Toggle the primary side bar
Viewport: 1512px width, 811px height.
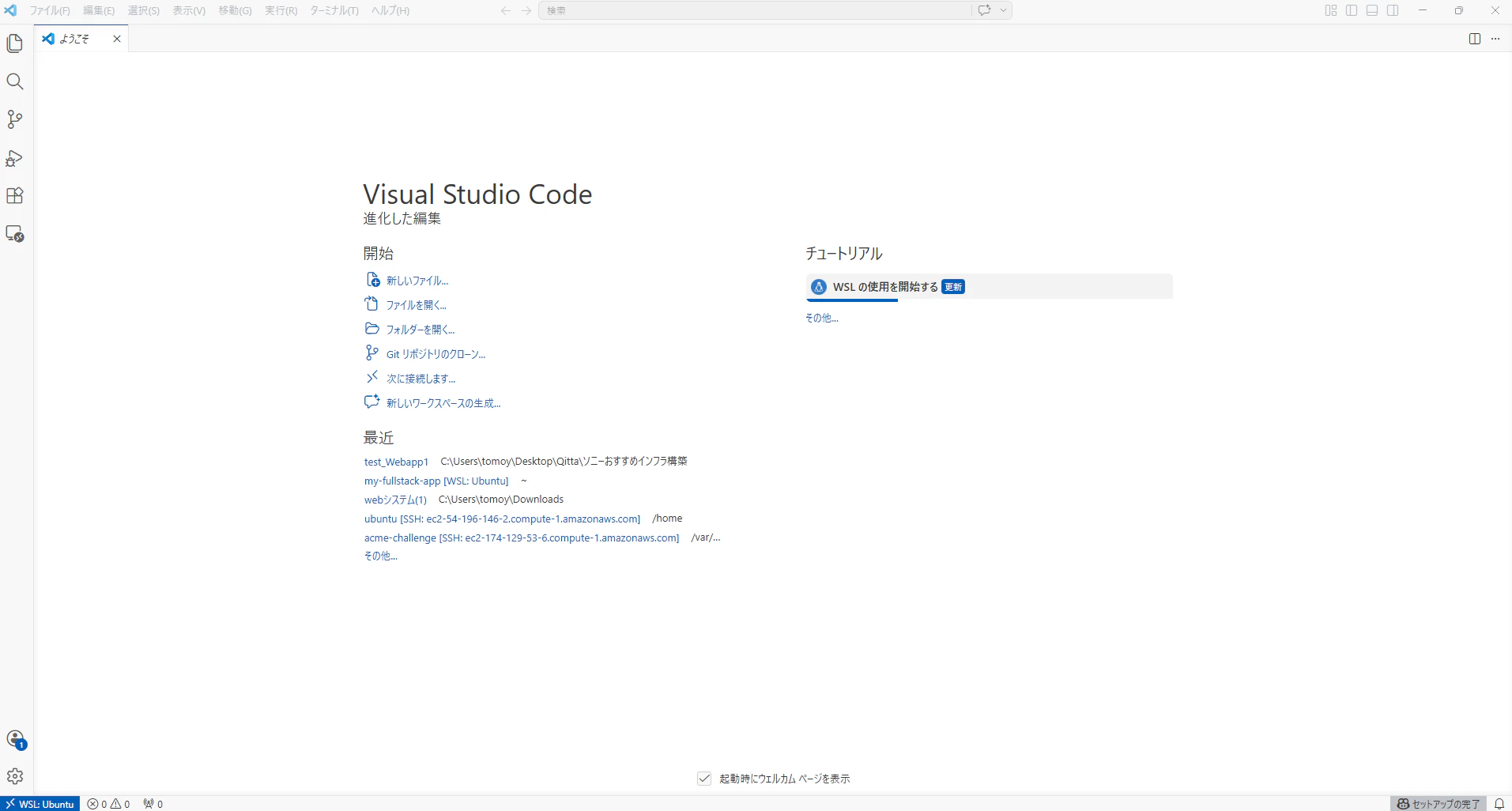(x=1352, y=10)
